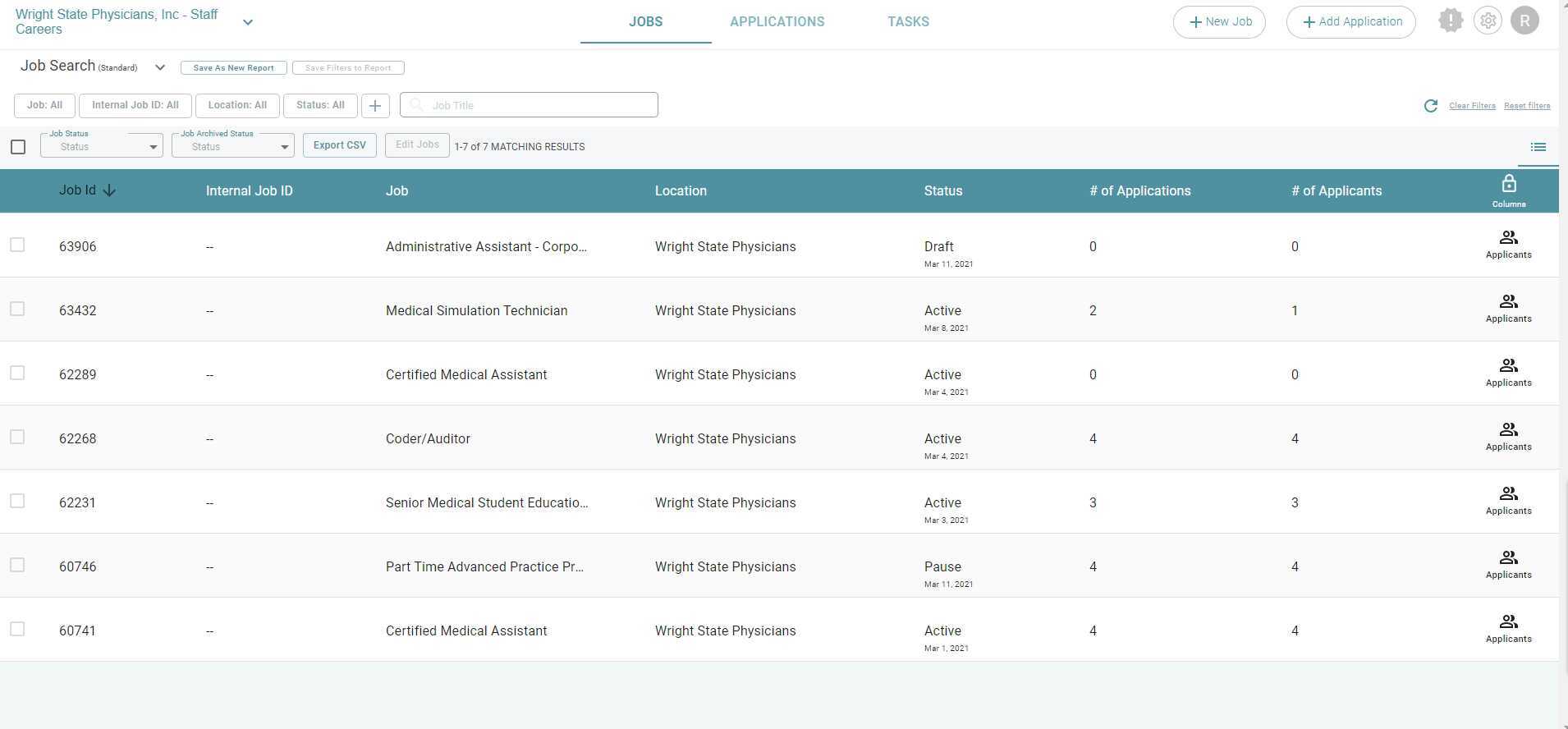Select the checkbox for job 62268
1568x729 pixels.
(17, 437)
